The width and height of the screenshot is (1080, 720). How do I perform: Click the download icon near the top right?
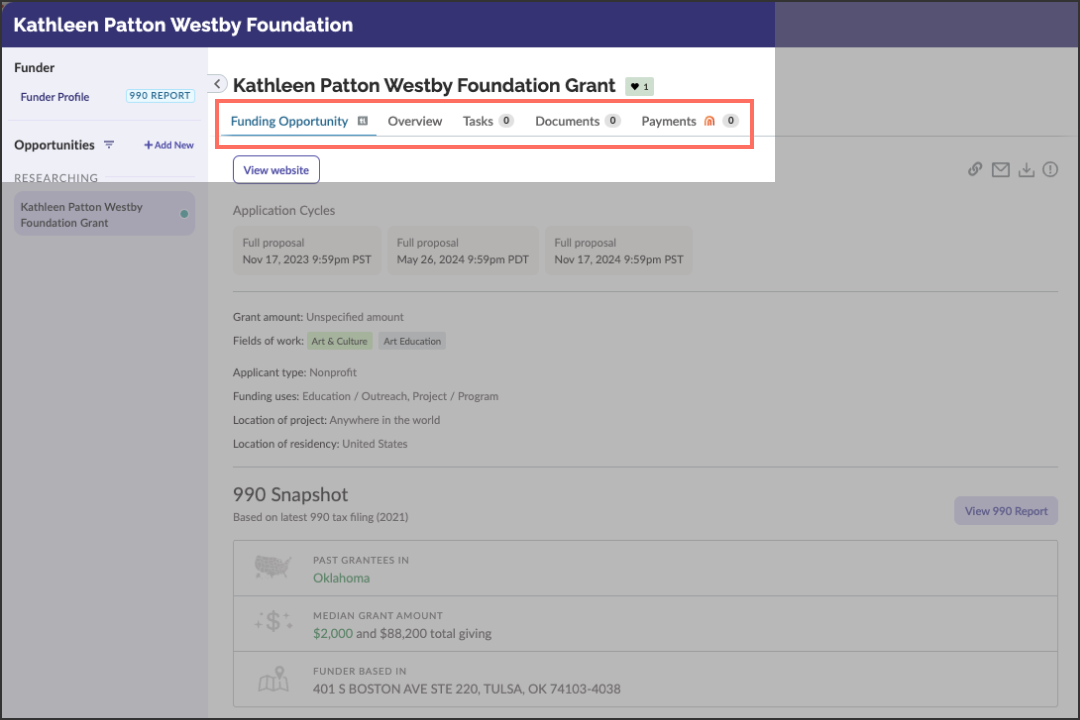coord(1026,169)
